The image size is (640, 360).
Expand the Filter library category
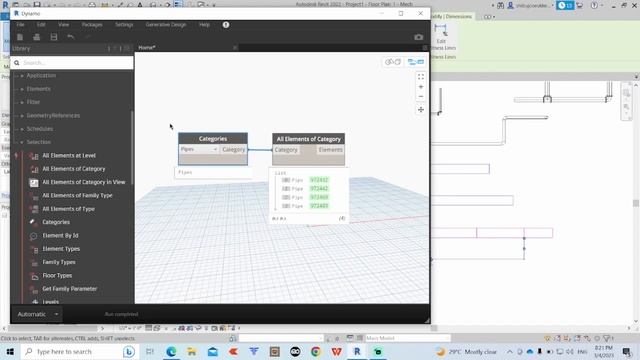click(33, 102)
